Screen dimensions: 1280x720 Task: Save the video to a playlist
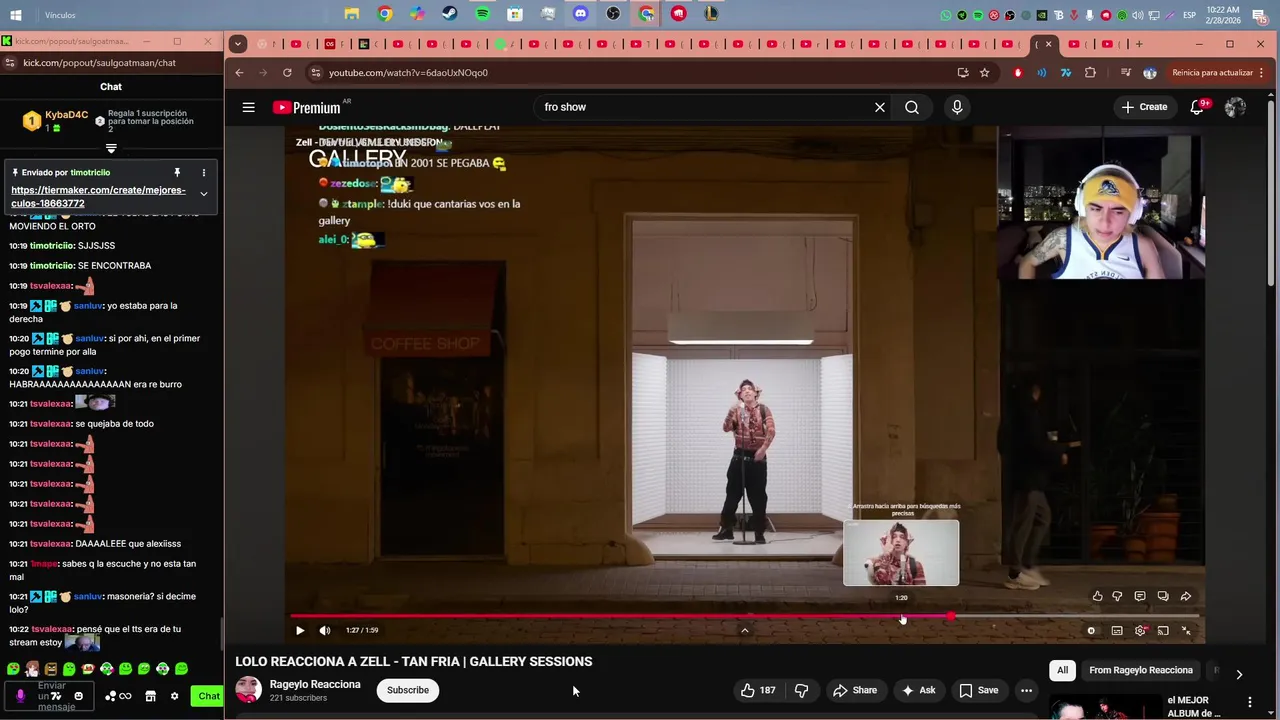[x=979, y=690]
